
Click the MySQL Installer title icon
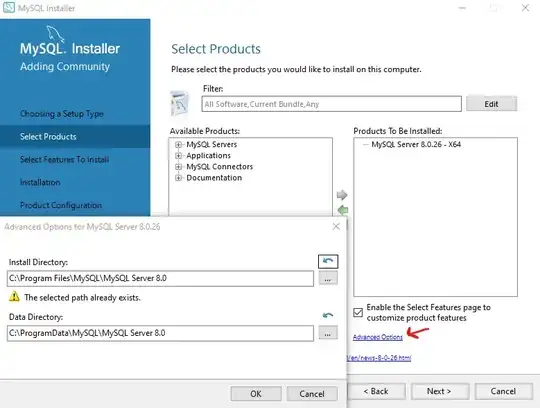point(9,8)
